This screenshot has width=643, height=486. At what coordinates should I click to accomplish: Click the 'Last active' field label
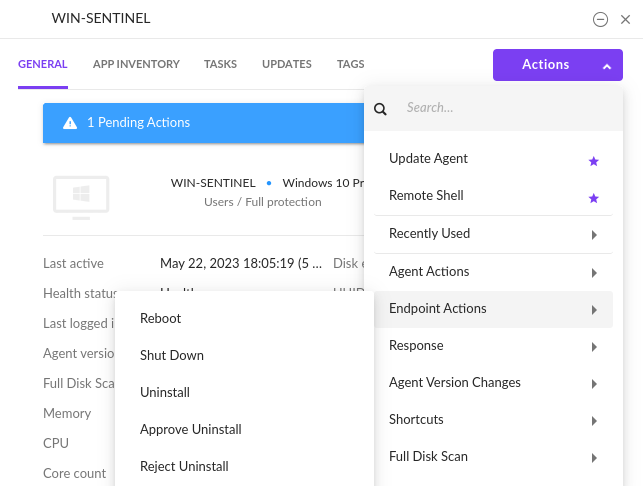pos(73,264)
